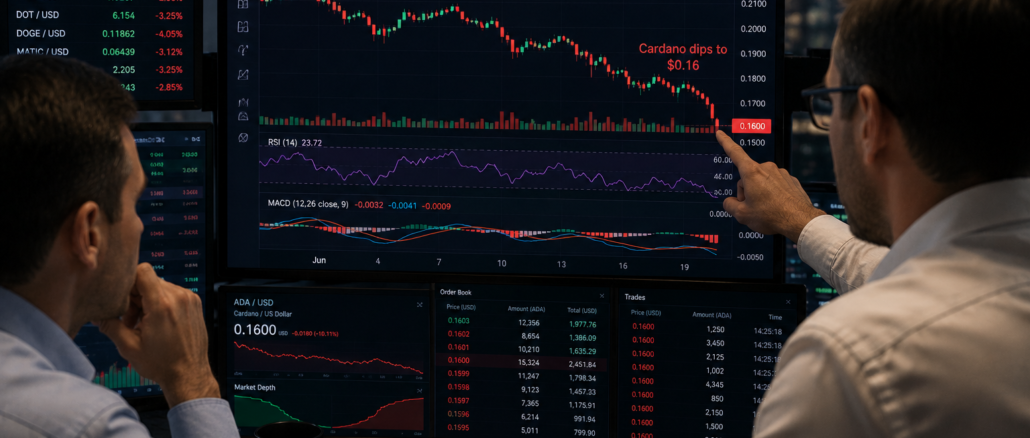Click the 1,977.76 total in Order Book
This screenshot has height=438, width=1030.
click(583, 324)
